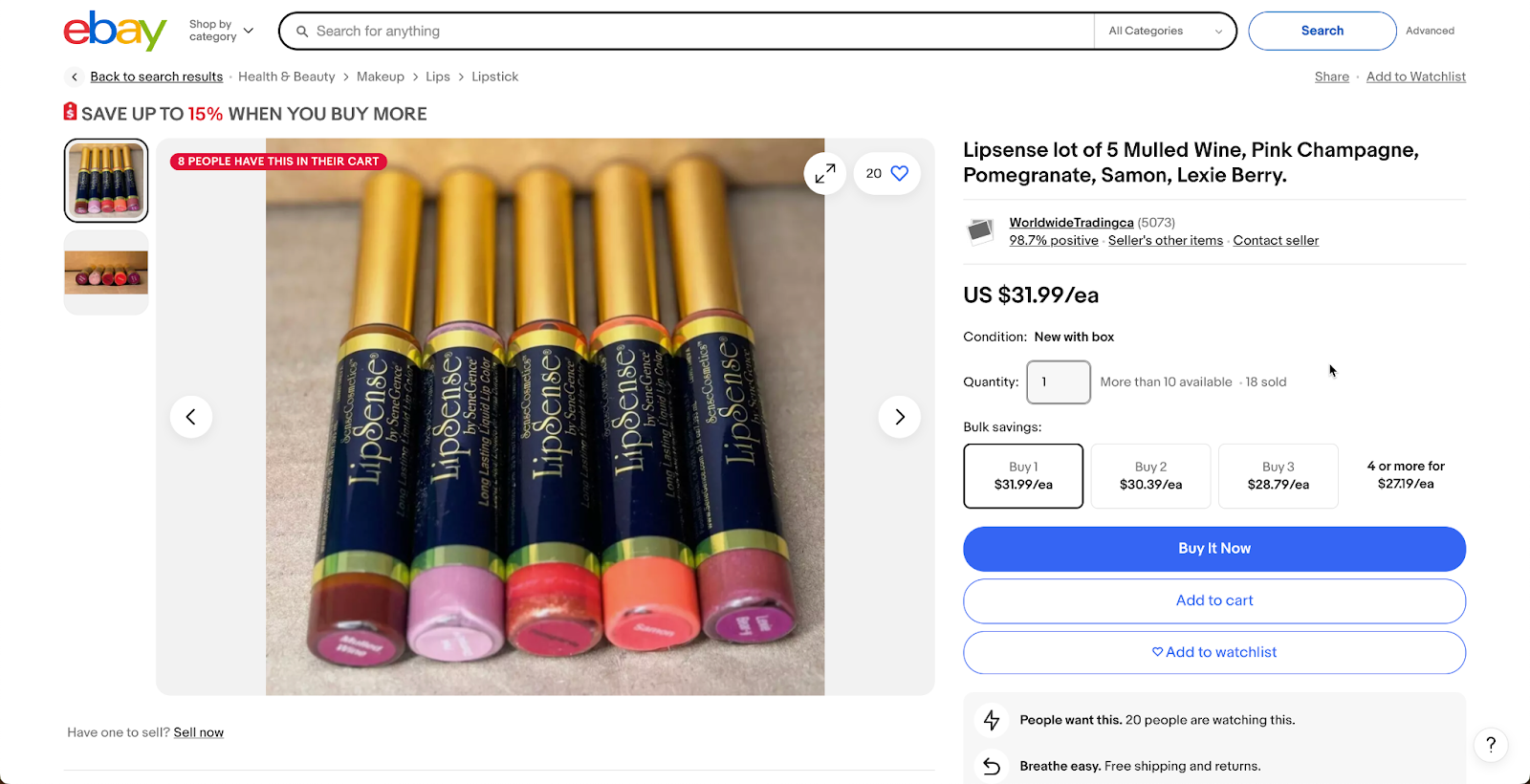1530x784 pixels.
Task: Click the US $31.99/ea price text
Action: click(1031, 295)
